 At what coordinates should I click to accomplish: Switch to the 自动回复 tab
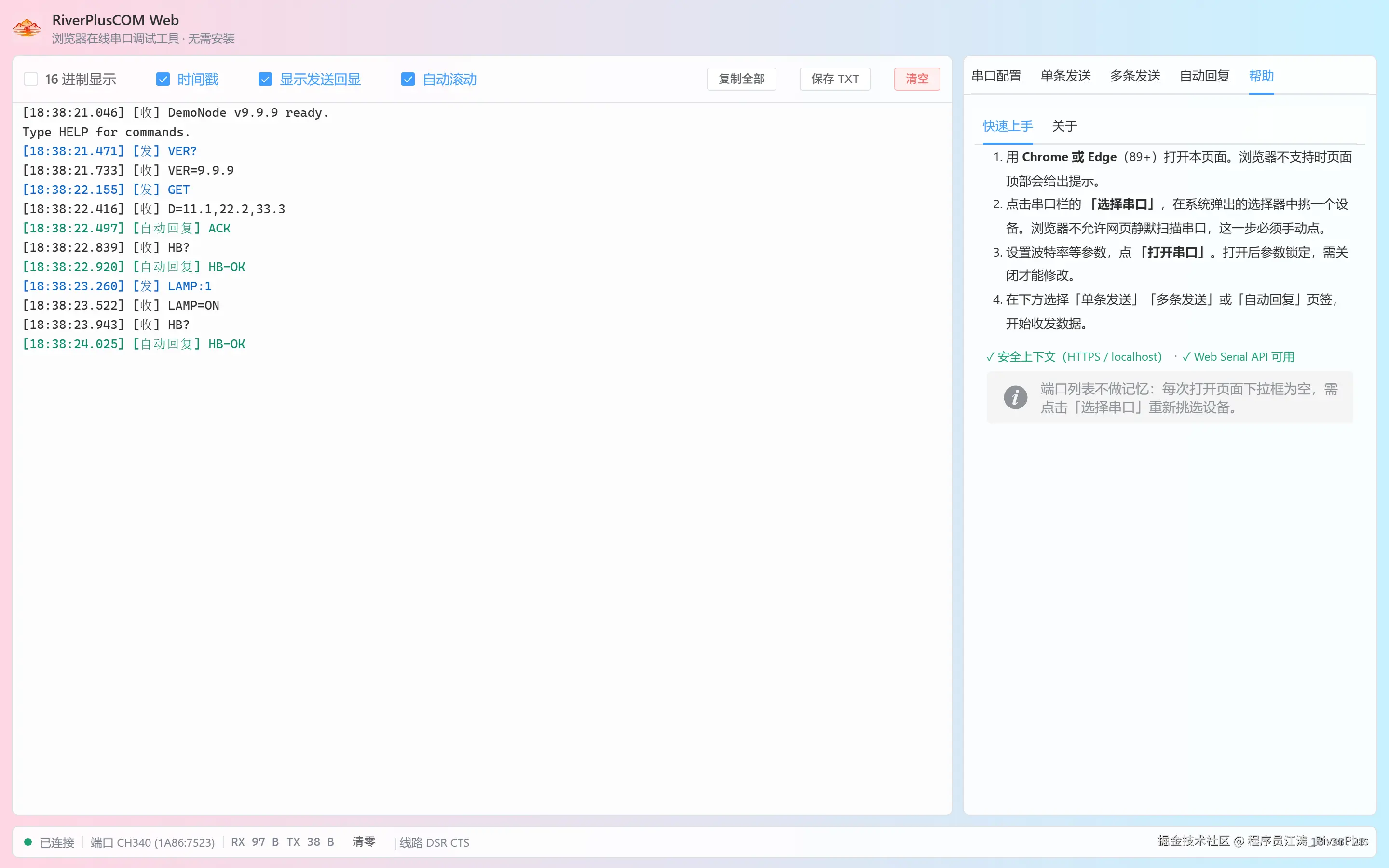[1204, 76]
